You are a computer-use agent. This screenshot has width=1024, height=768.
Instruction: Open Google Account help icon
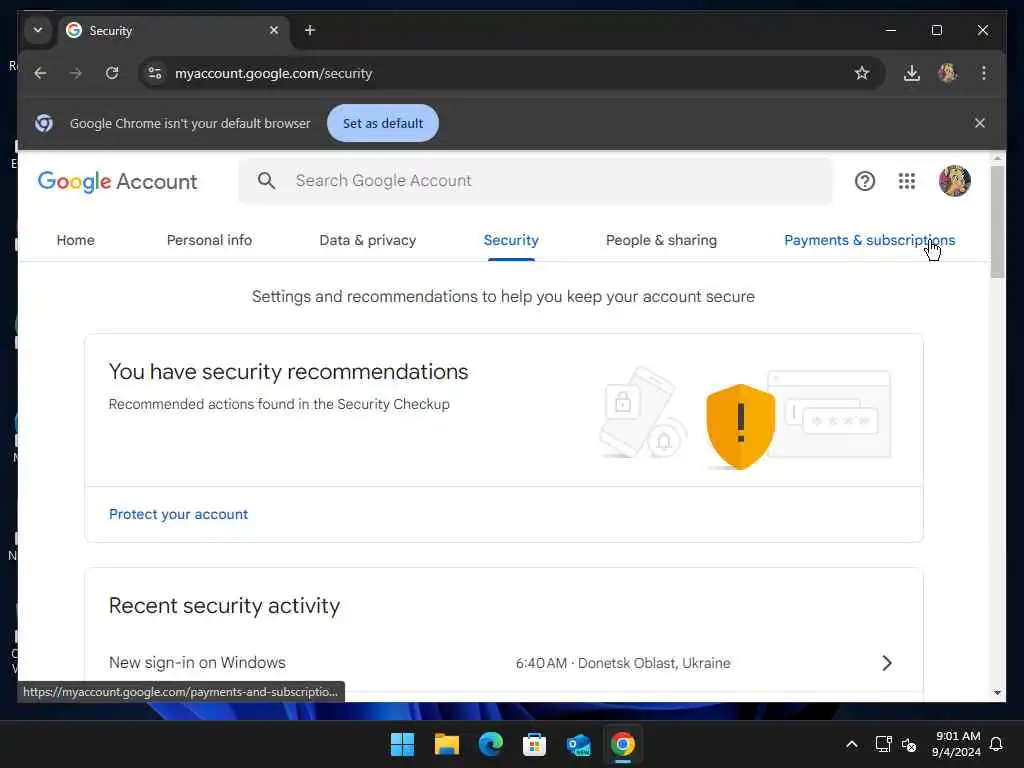pyautogui.click(x=865, y=181)
